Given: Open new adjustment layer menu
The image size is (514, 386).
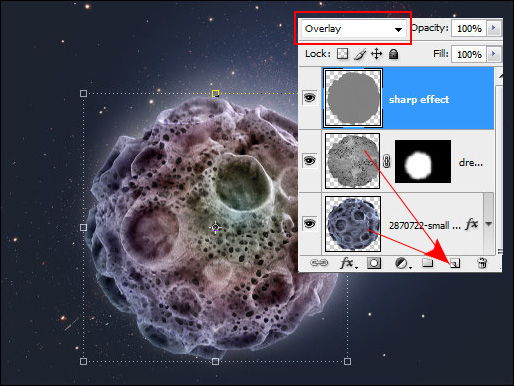Looking at the screenshot, I should [x=403, y=263].
